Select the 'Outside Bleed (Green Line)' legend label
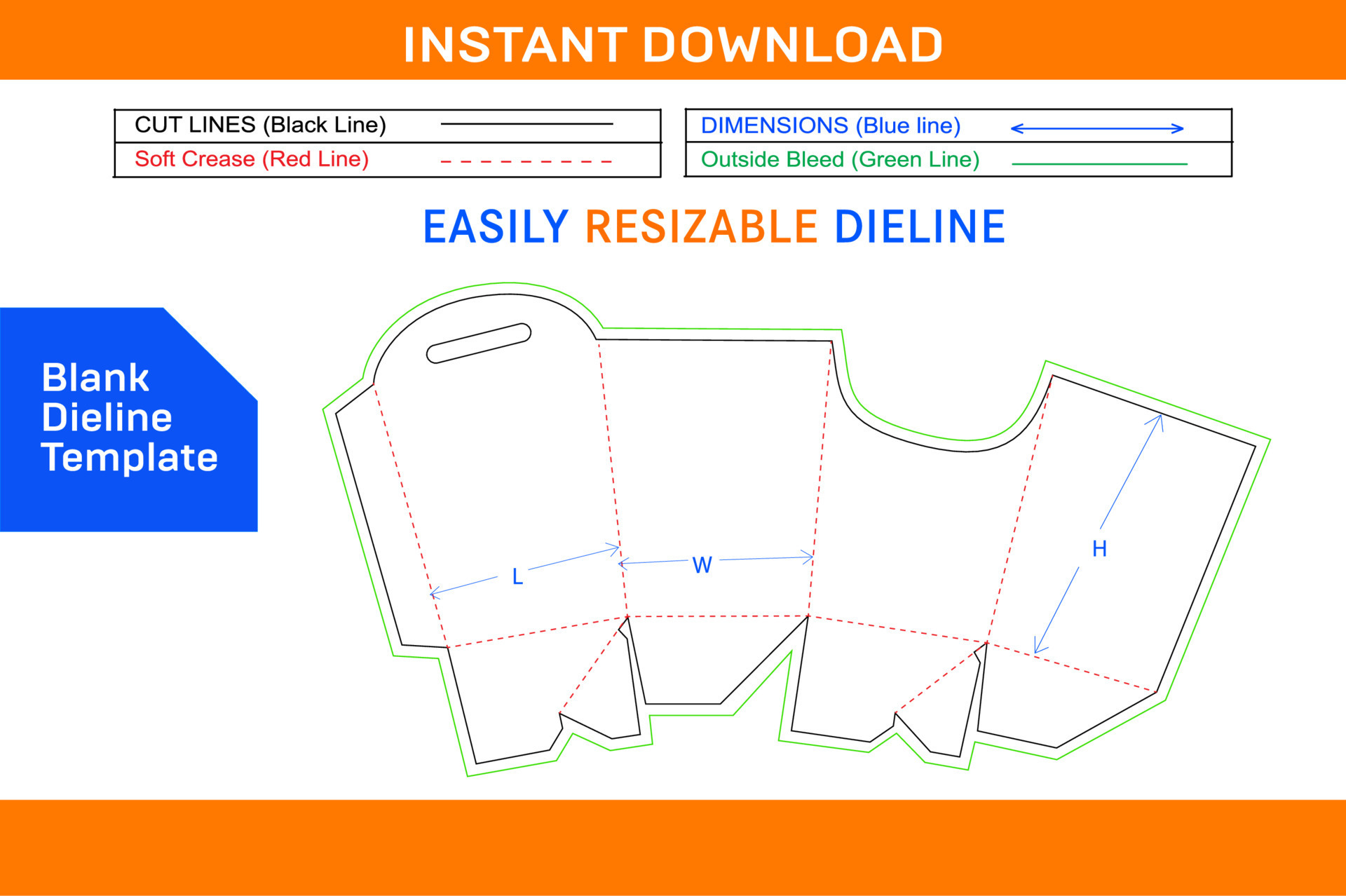1346x896 pixels. coord(840,160)
